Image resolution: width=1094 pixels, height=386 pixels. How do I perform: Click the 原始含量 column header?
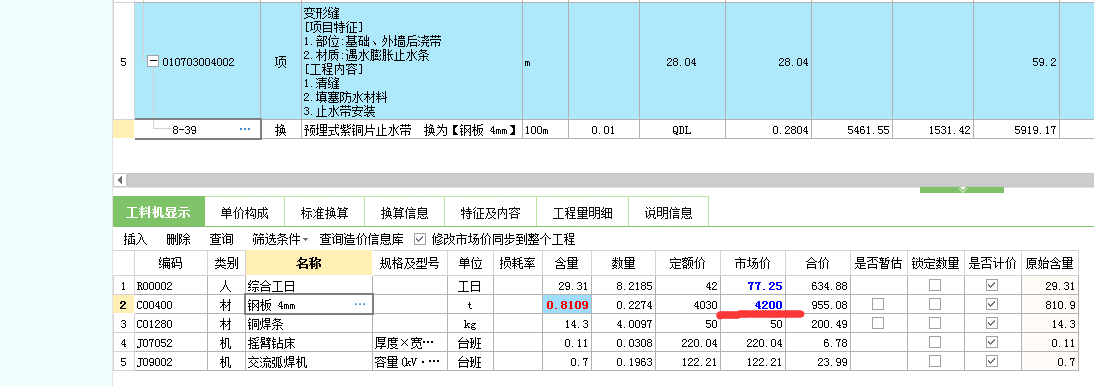click(x=1049, y=263)
